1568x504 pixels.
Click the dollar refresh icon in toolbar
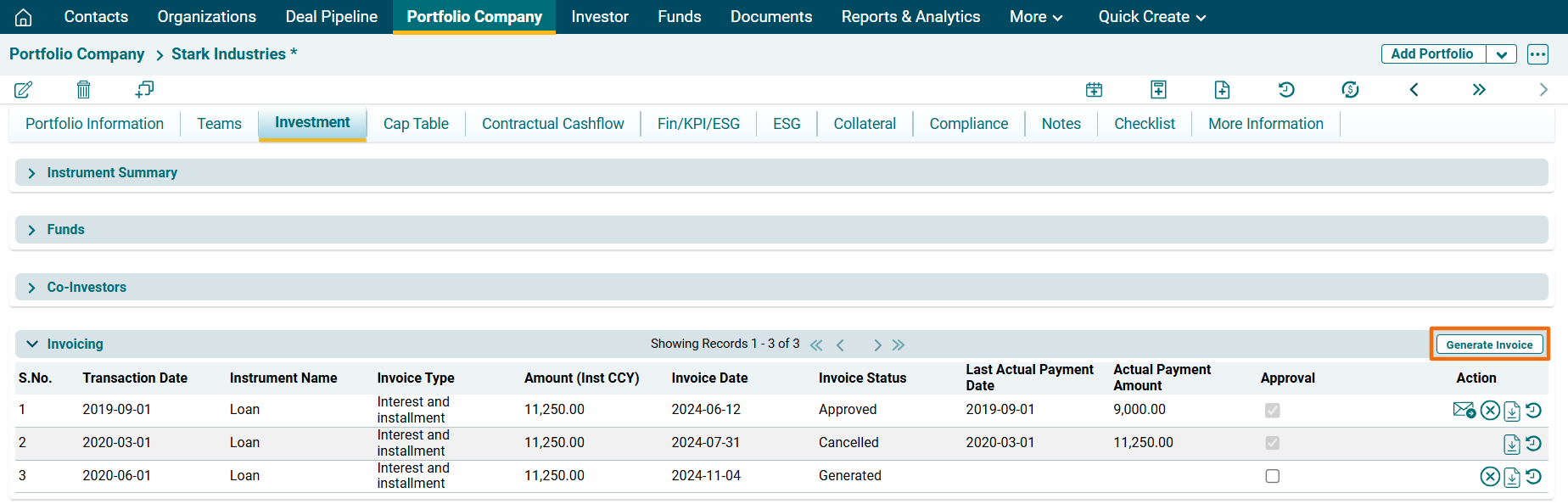(x=1350, y=90)
